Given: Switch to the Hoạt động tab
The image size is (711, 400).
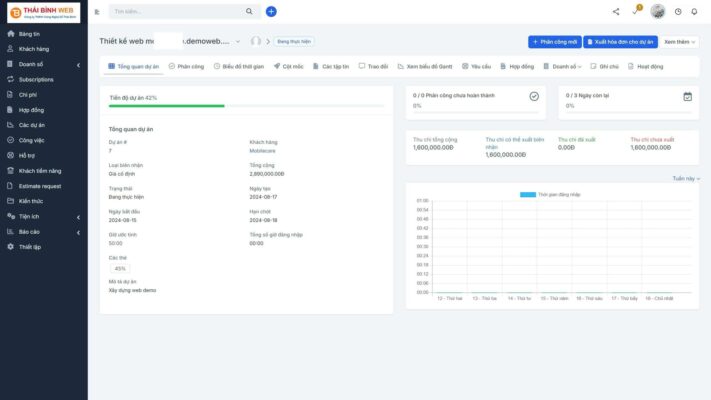Looking at the screenshot, I should click(x=645, y=66).
